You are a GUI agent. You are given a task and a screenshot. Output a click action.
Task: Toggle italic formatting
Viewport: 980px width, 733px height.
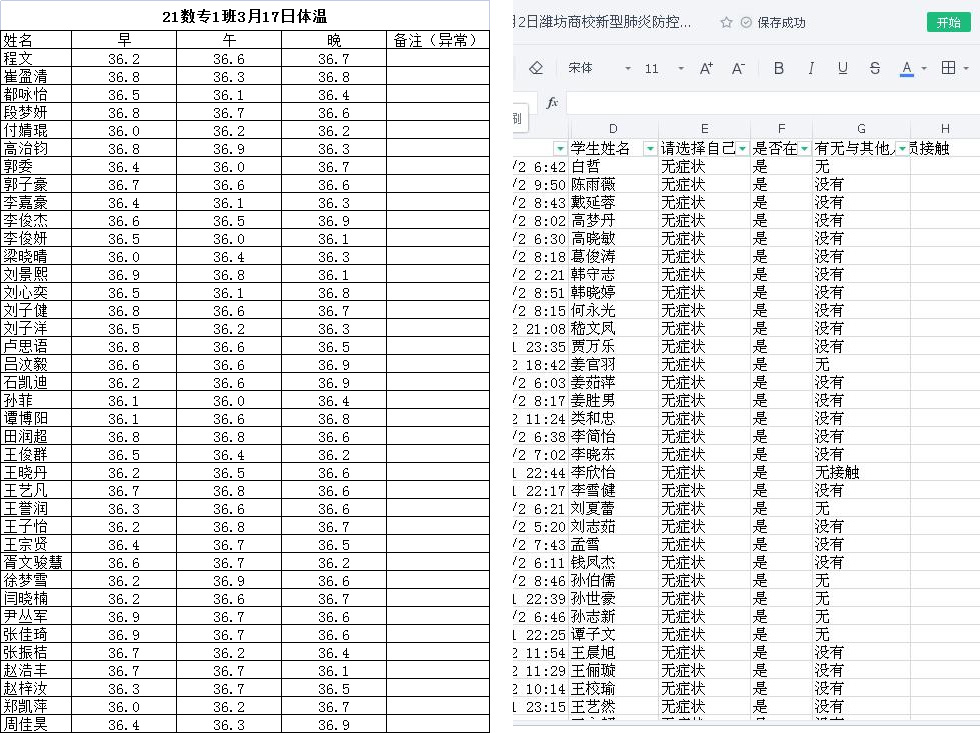click(x=811, y=68)
